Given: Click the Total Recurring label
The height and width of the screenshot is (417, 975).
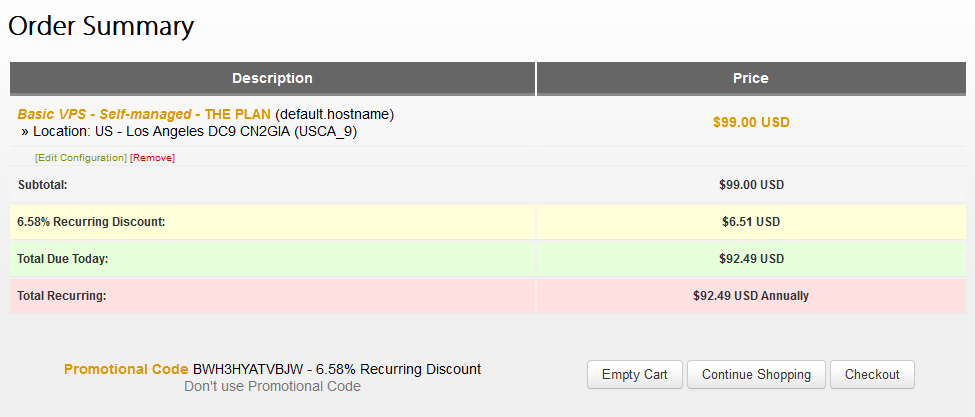Looking at the screenshot, I should (62, 296).
